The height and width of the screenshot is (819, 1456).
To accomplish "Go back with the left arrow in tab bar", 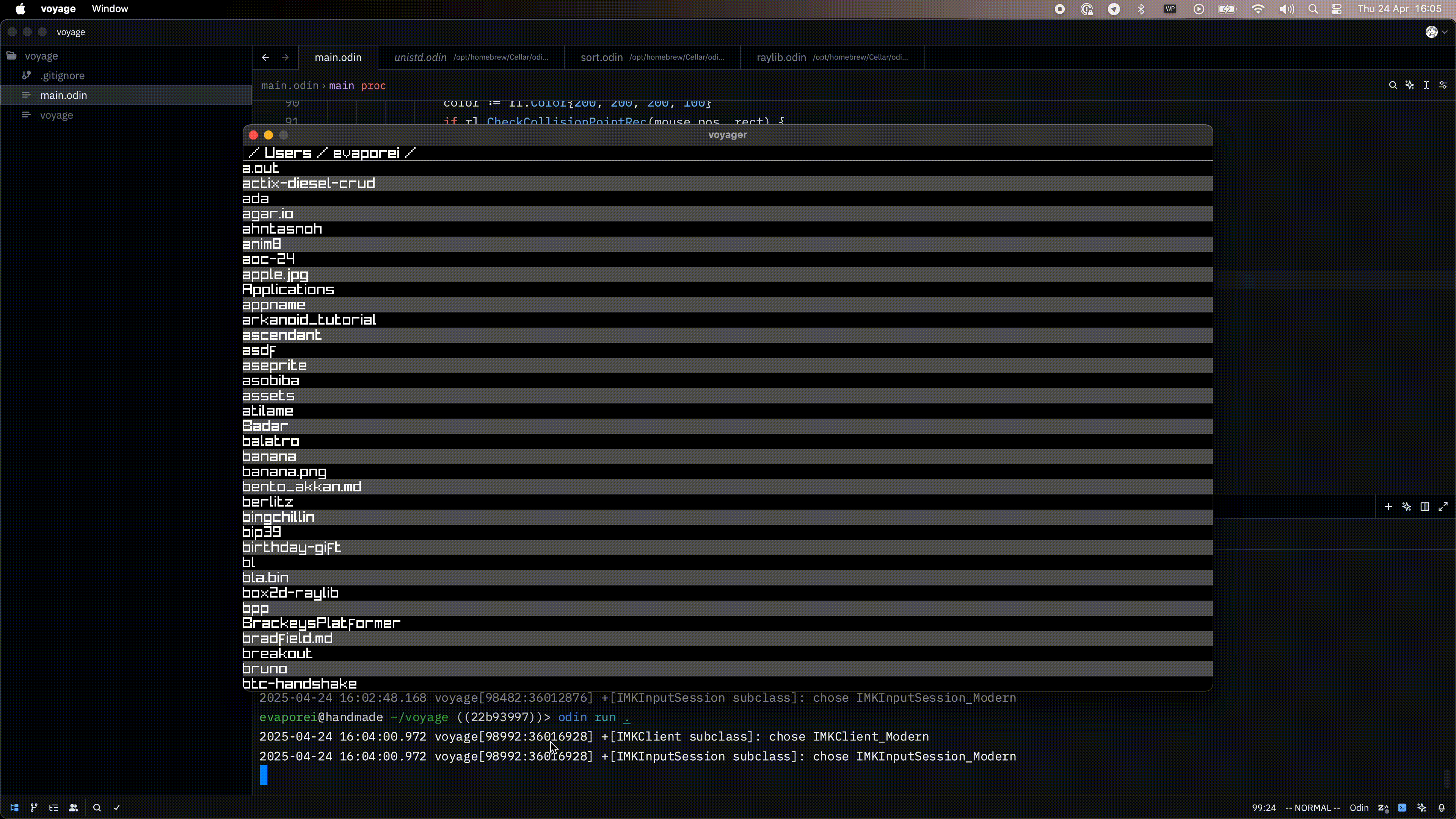I will coord(265,57).
